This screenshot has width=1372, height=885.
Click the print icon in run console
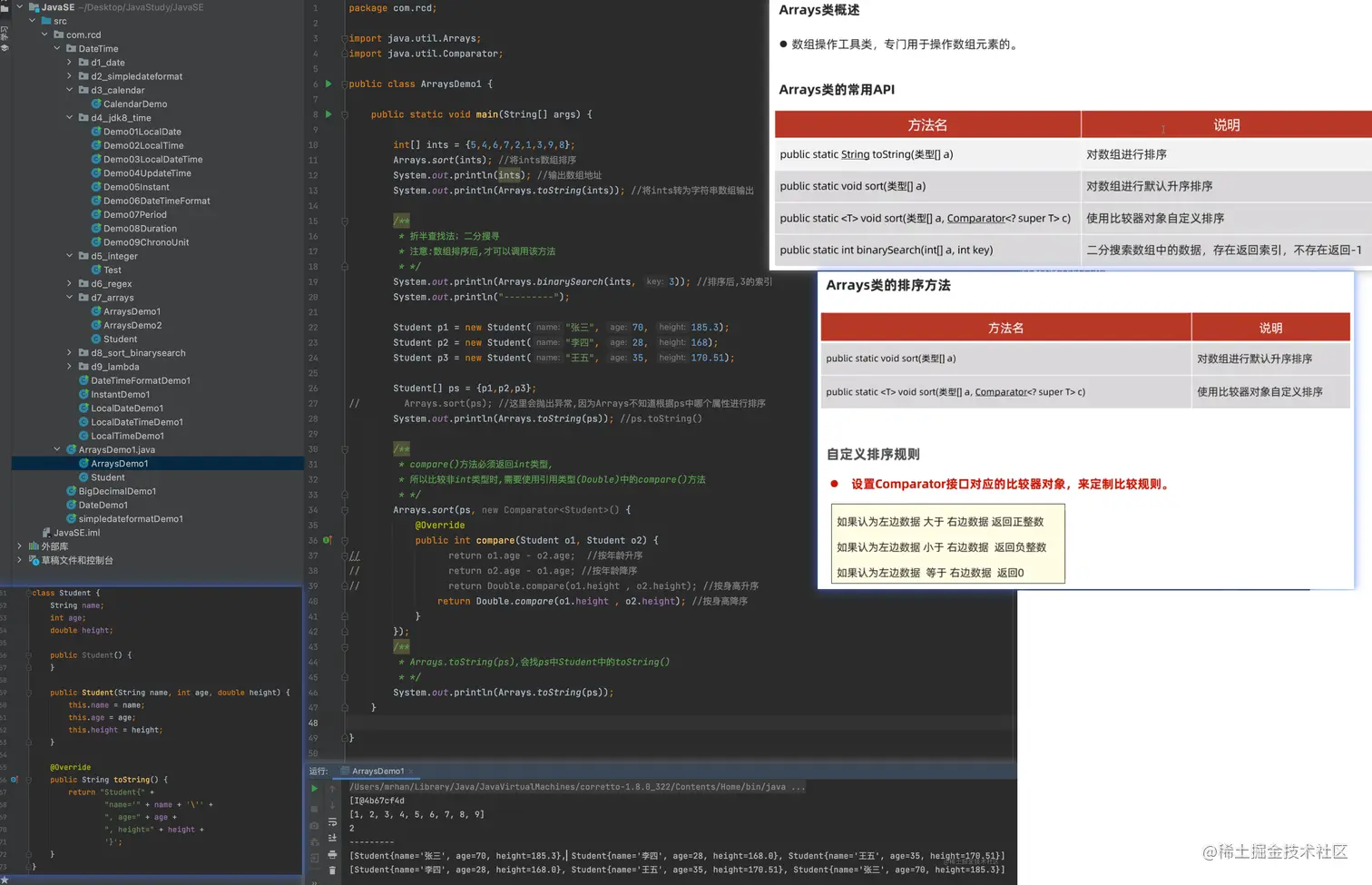332,854
